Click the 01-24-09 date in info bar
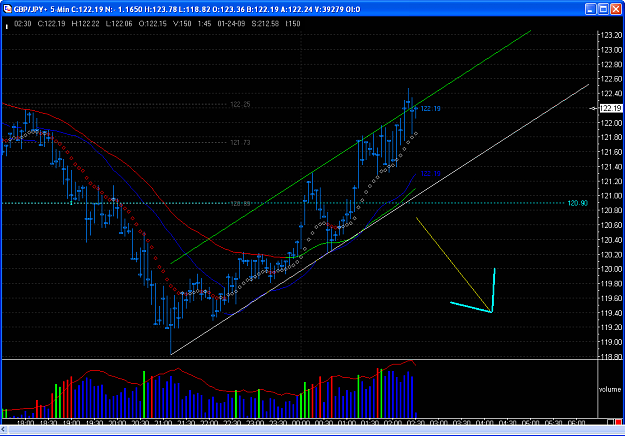This screenshot has height=436, width=625. 231,24
